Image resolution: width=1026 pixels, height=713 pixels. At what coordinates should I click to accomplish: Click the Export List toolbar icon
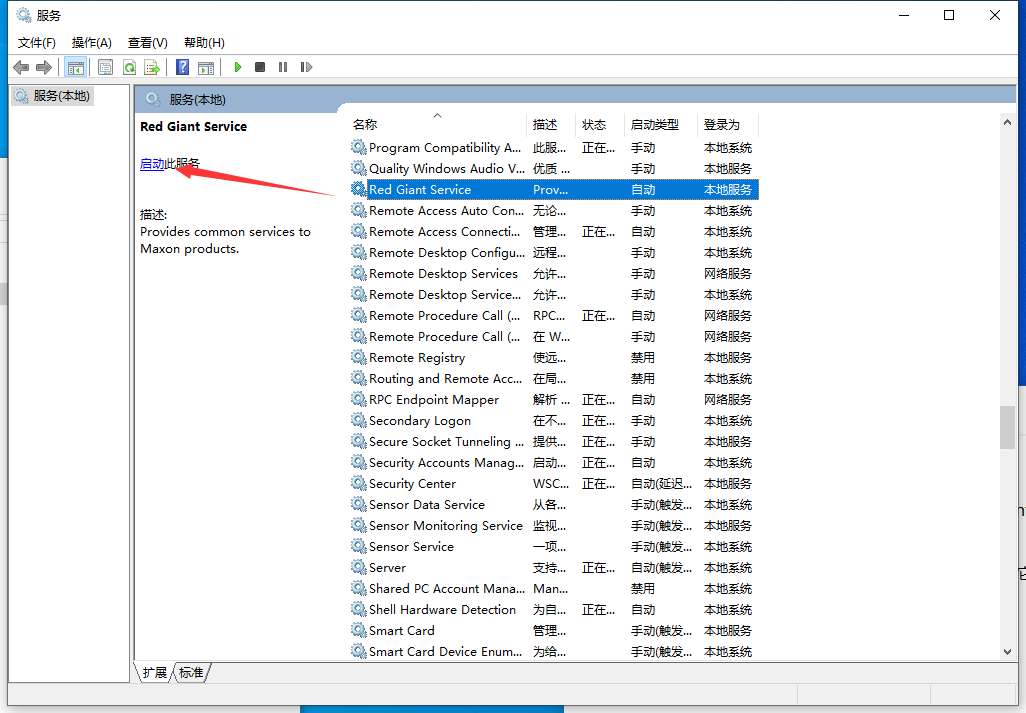point(152,67)
